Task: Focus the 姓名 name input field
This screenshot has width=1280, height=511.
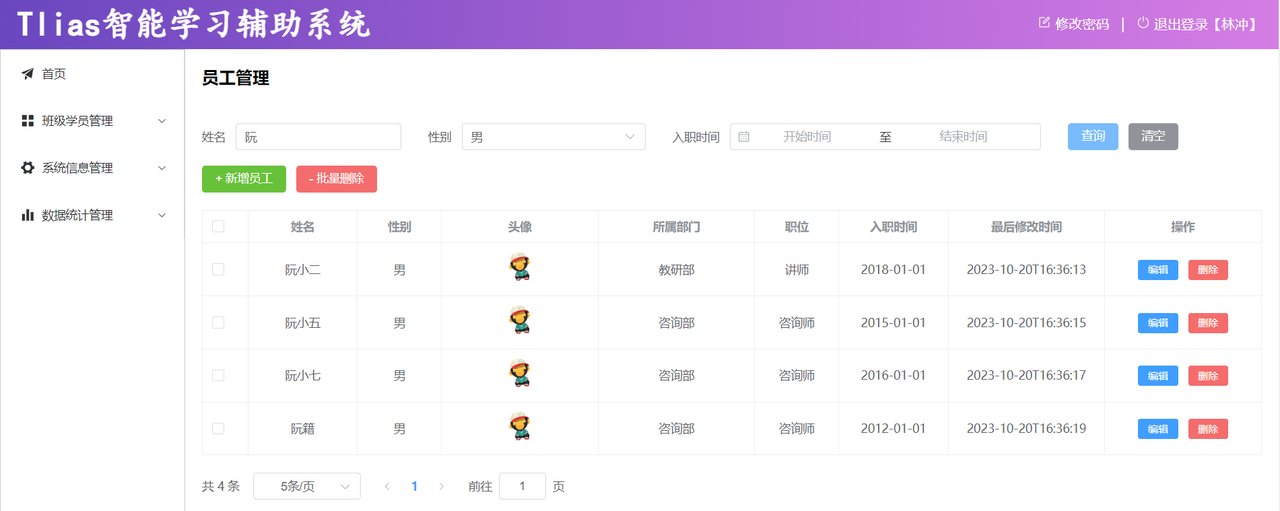Action: [318, 137]
